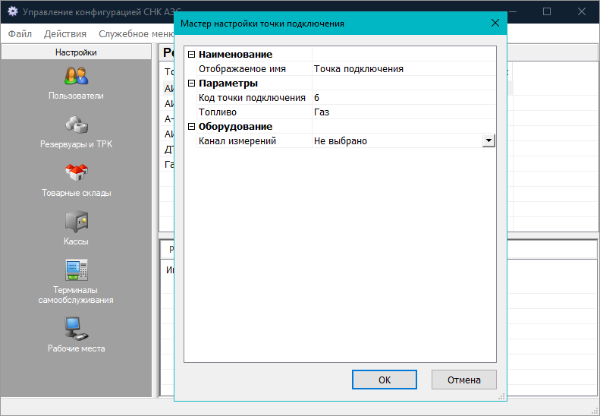The image size is (600, 416).
Task: Click the Настройки panel header
Action: pyautogui.click(x=77, y=51)
